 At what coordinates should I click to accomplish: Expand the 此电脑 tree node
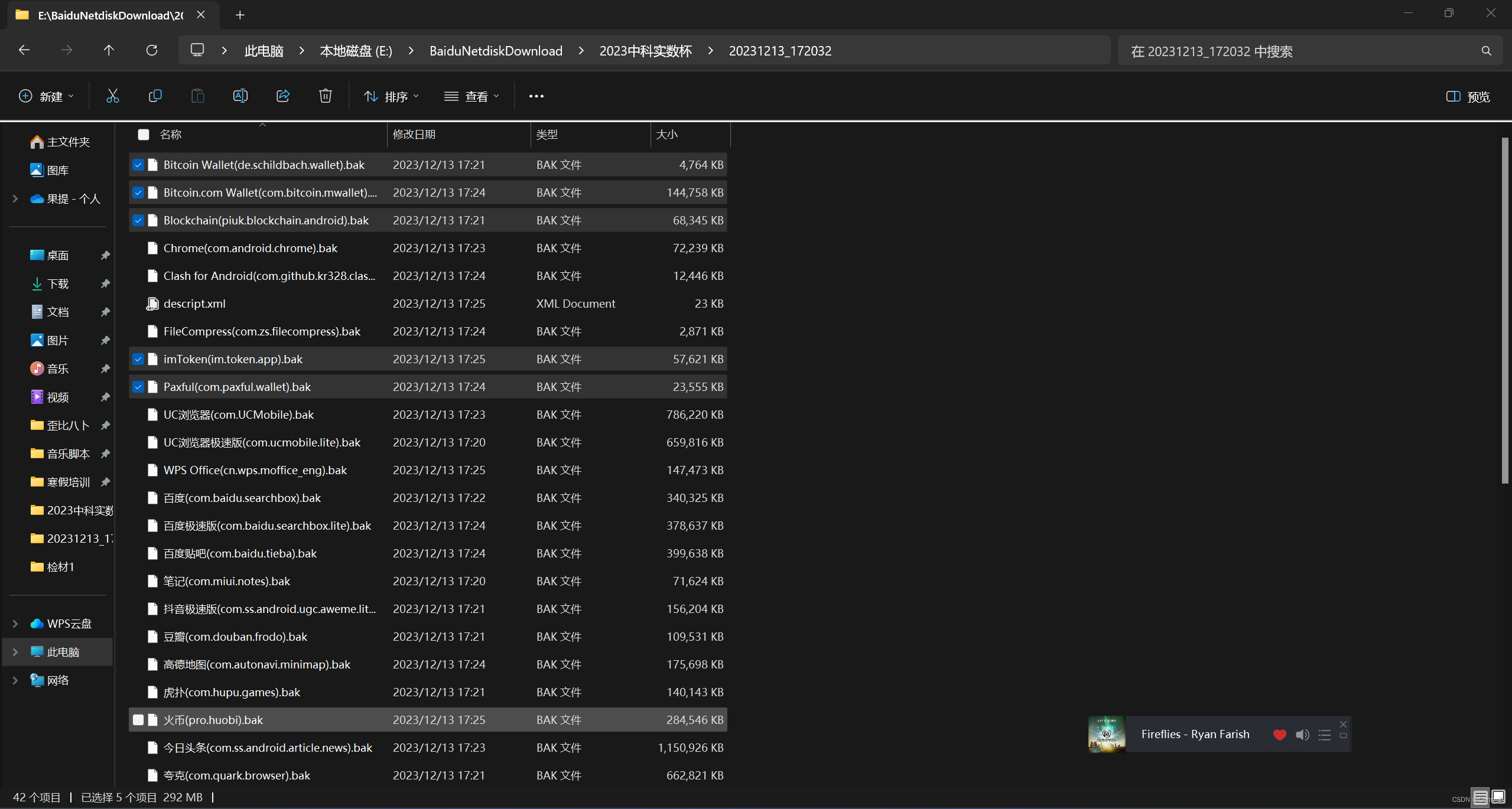tap(15, 652)
